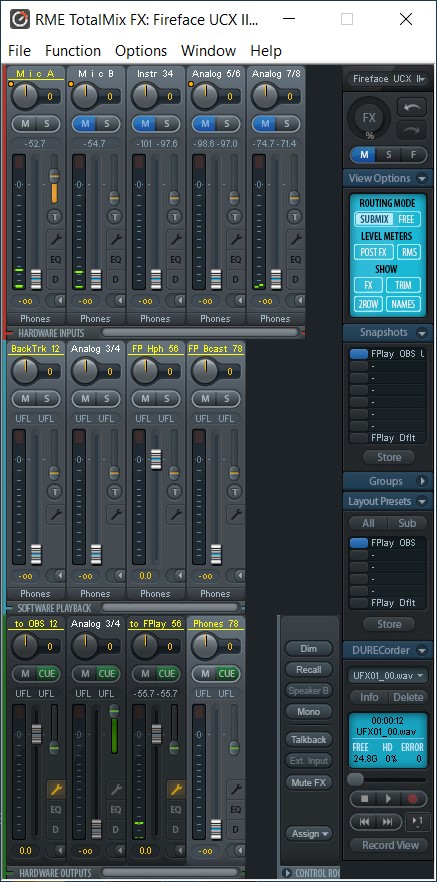
Task: Click the Talkback button
Action: pos(309,740)
